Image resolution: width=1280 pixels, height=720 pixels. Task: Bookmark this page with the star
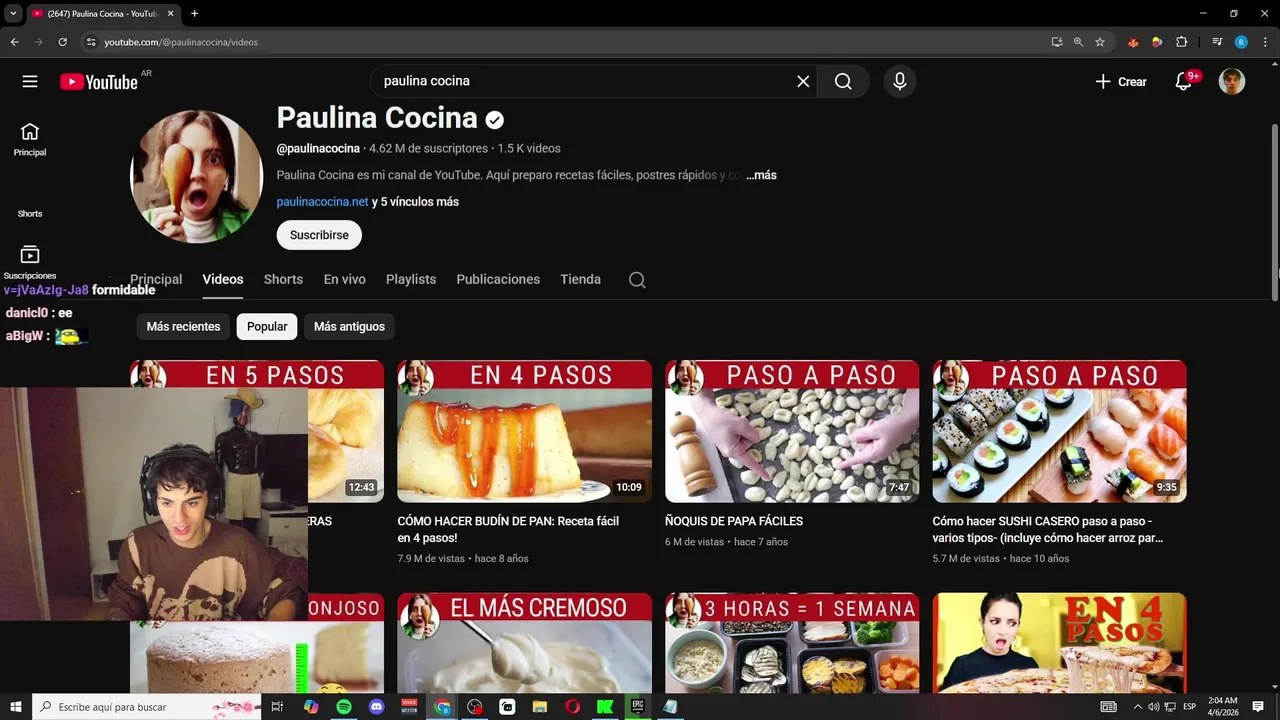click(x=1100, y=42)
